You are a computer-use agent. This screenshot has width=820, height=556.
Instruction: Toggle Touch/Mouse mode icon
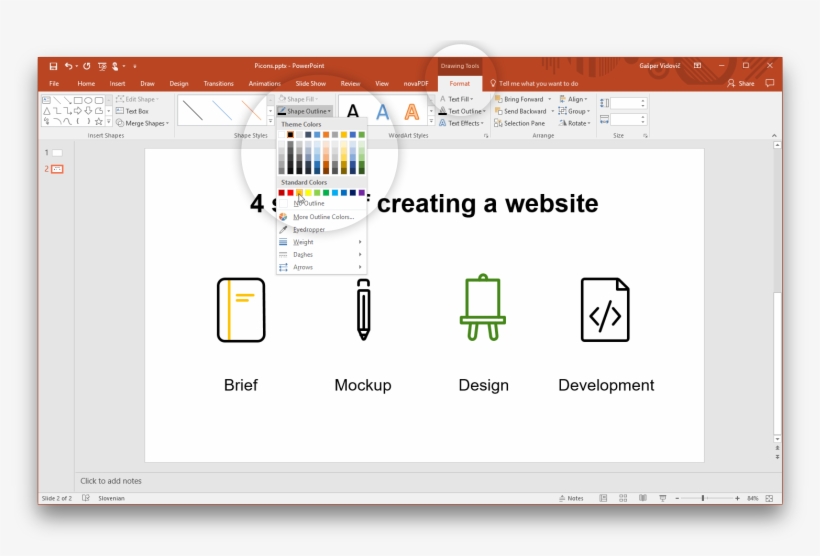click(115, 66)
